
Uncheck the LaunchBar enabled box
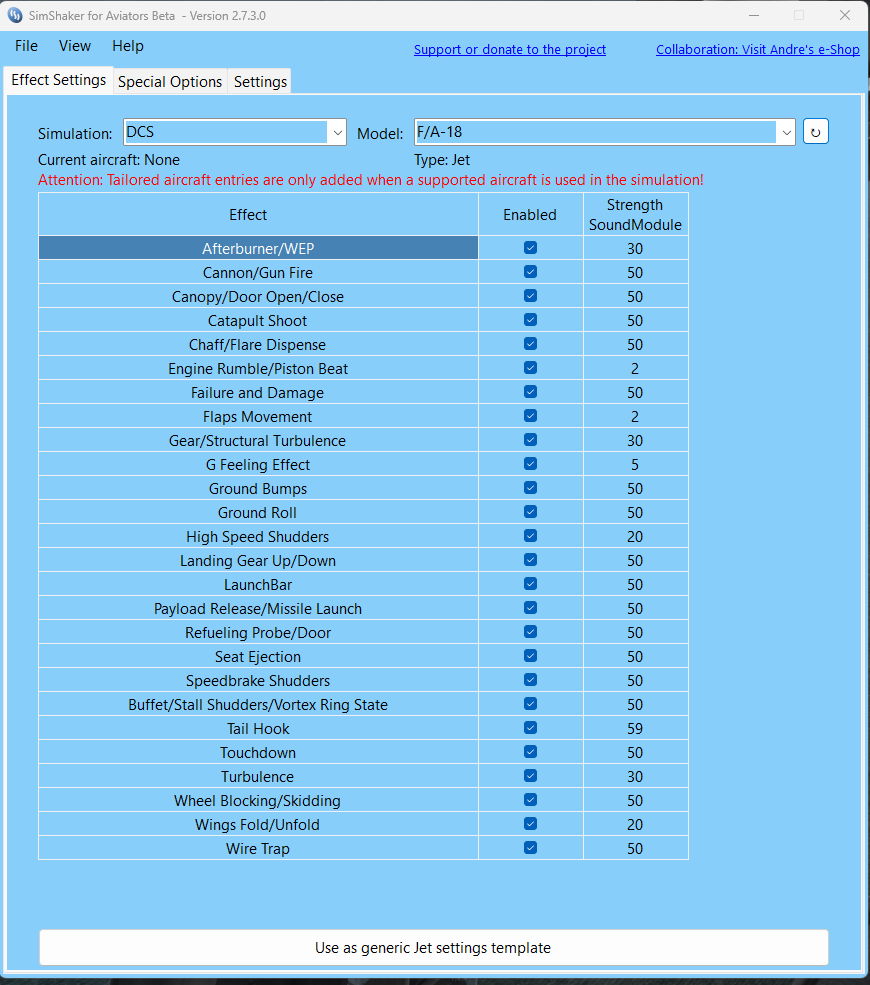pos(530,584)
